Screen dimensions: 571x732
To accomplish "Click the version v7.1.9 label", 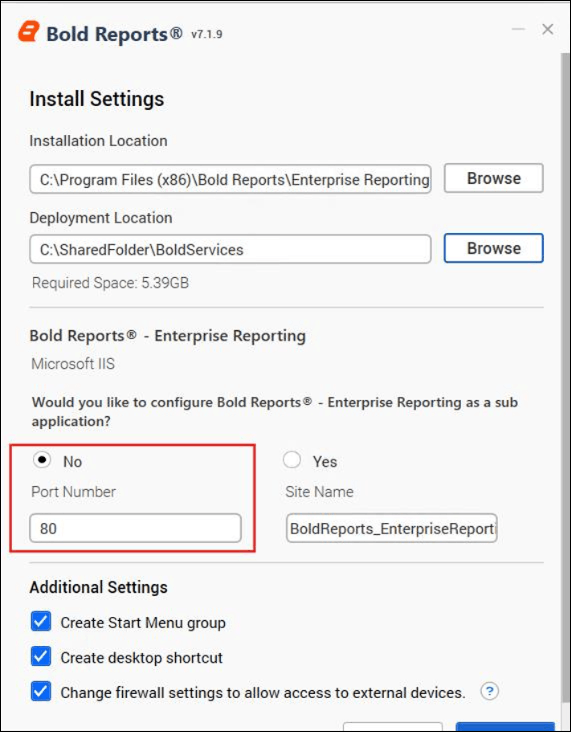I will pos(206,35).
